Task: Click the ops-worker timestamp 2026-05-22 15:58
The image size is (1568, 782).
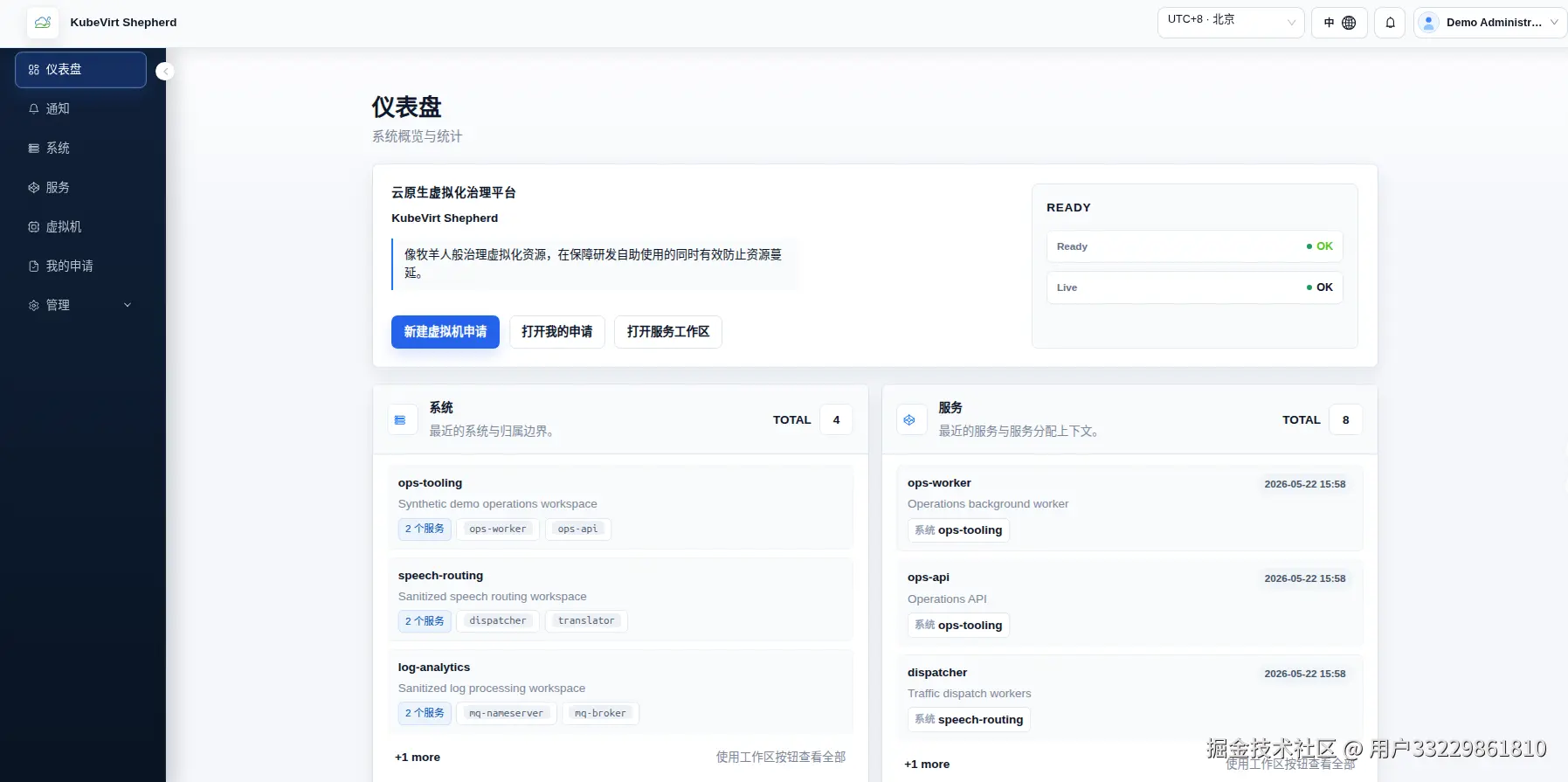Action: pos(1304,484)
